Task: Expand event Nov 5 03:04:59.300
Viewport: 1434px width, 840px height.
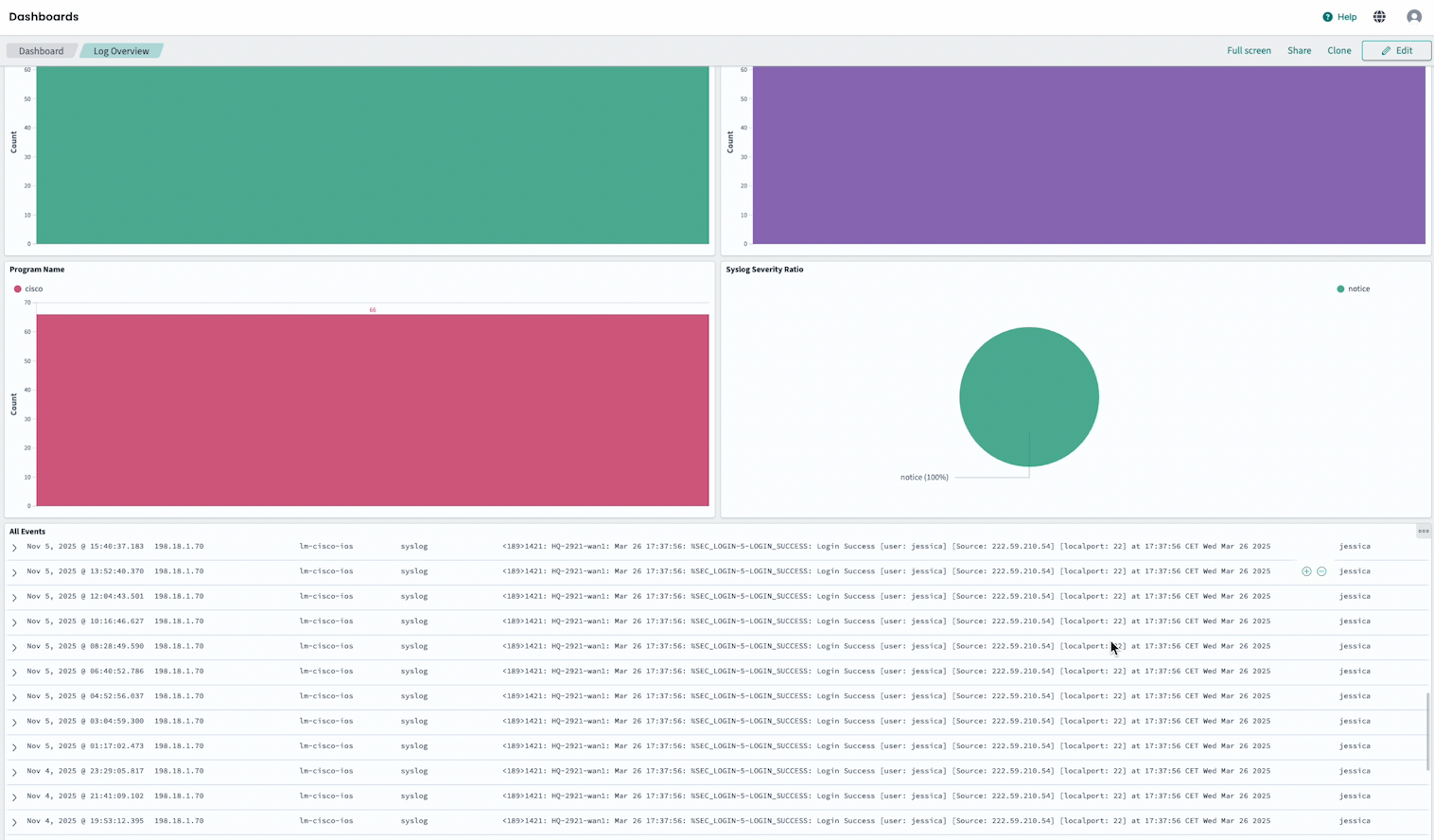Action: tap(14, 722)
